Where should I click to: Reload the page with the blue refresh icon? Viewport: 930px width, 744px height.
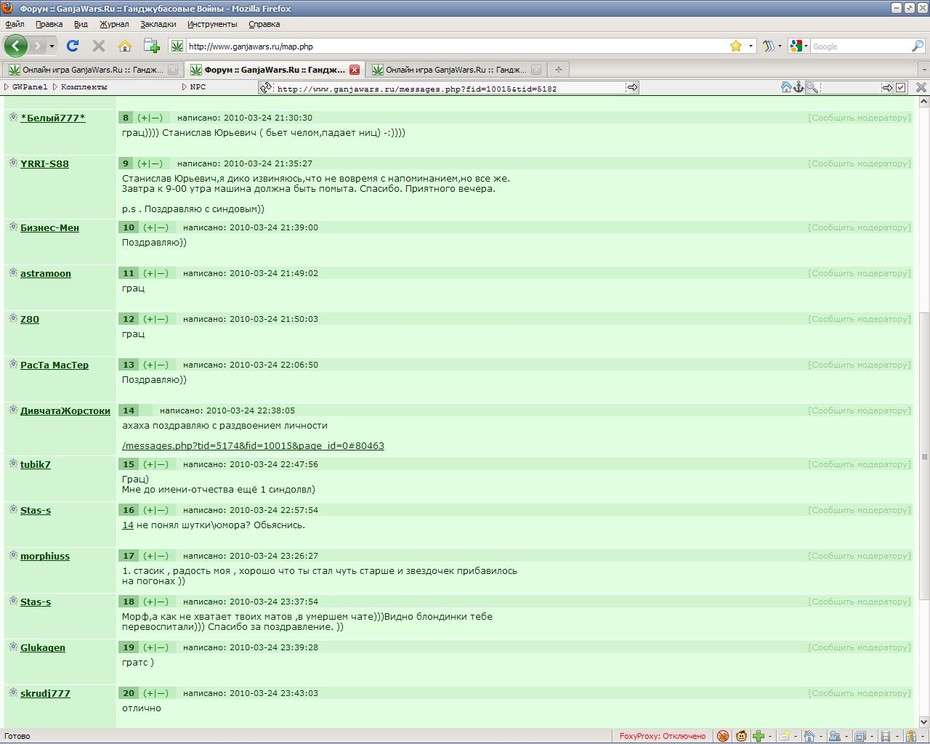[x=72, y=46]
